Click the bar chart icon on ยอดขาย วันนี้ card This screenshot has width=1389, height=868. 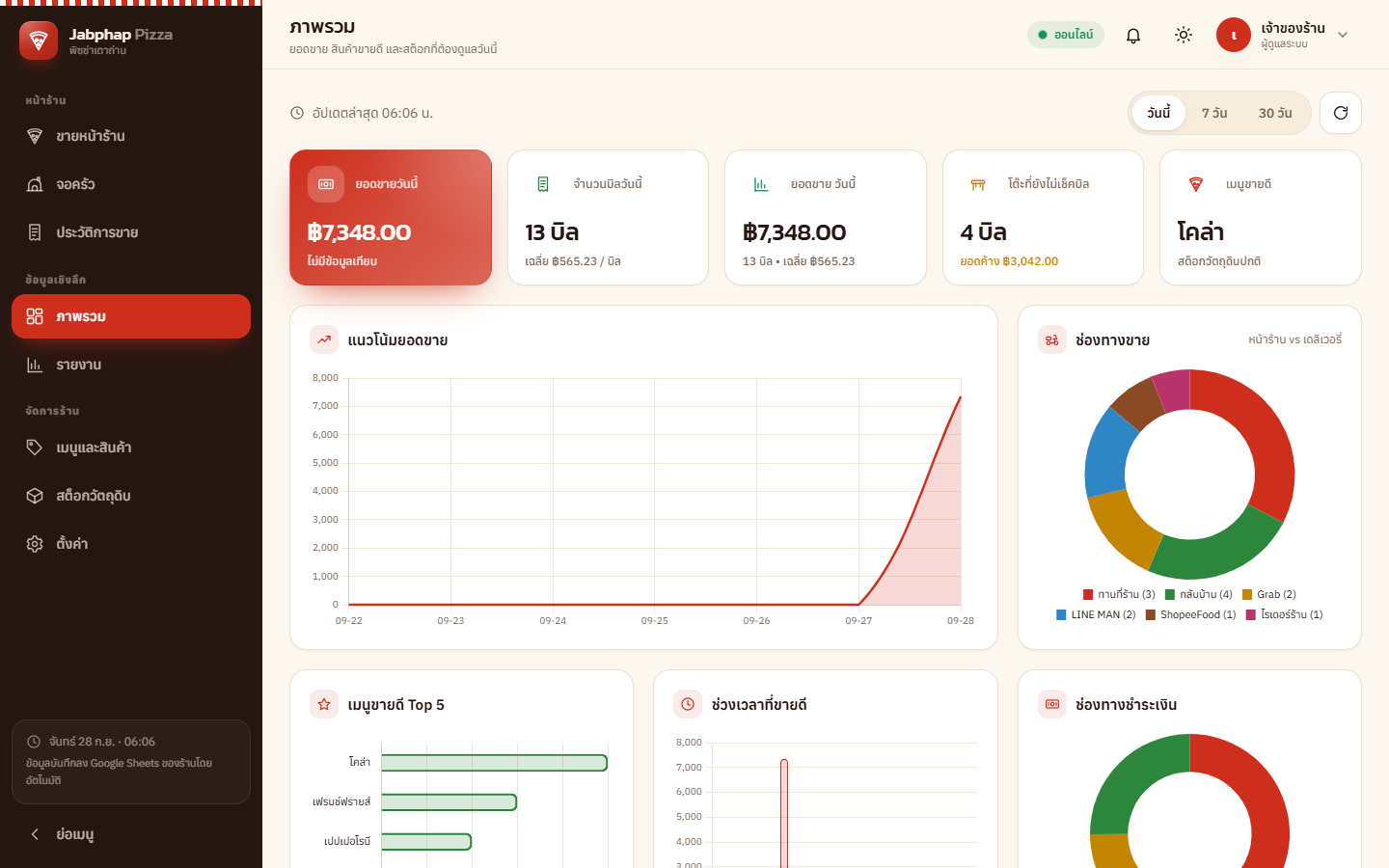click(761, 184)
